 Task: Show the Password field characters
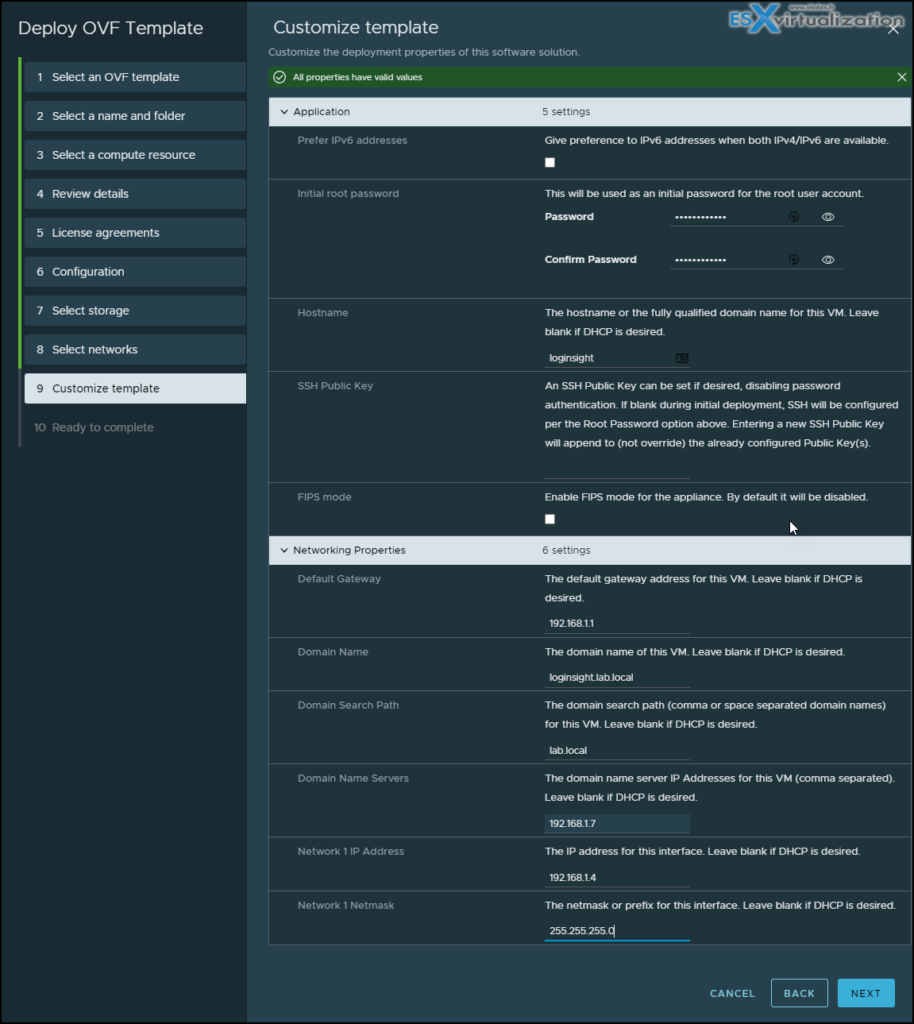point(828,217)
